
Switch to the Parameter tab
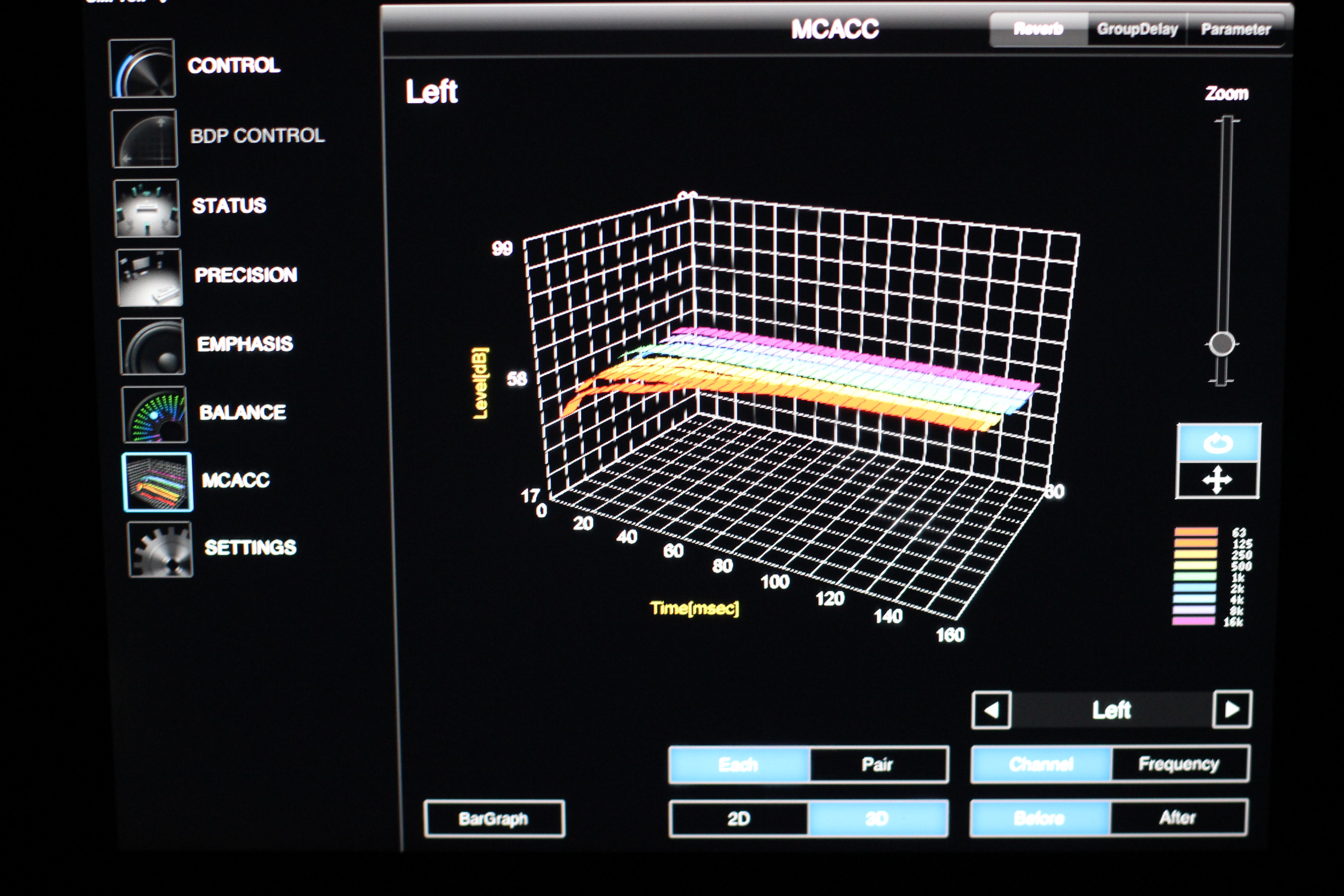1236,30
